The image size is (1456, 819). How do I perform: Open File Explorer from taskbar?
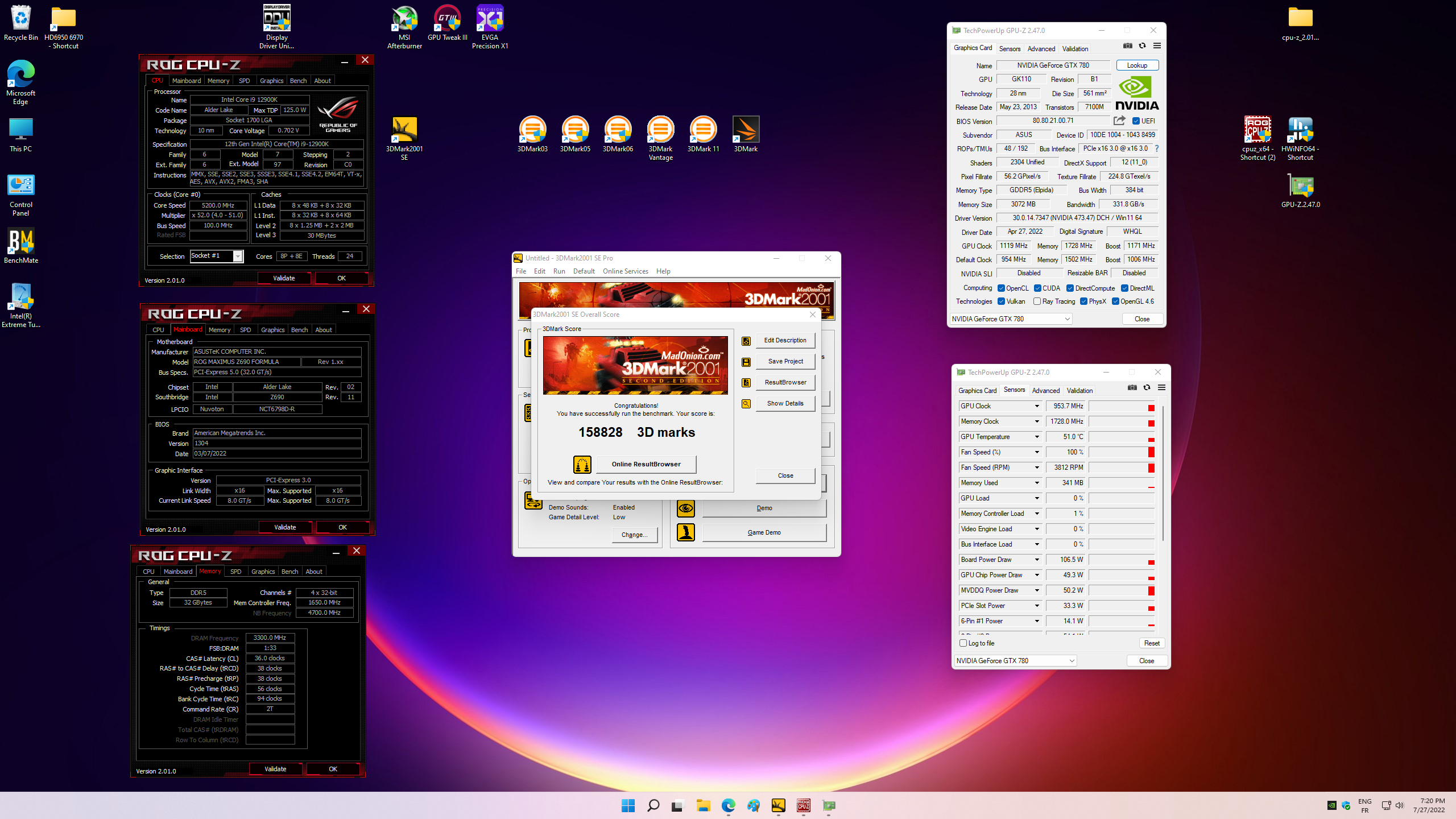703,805
